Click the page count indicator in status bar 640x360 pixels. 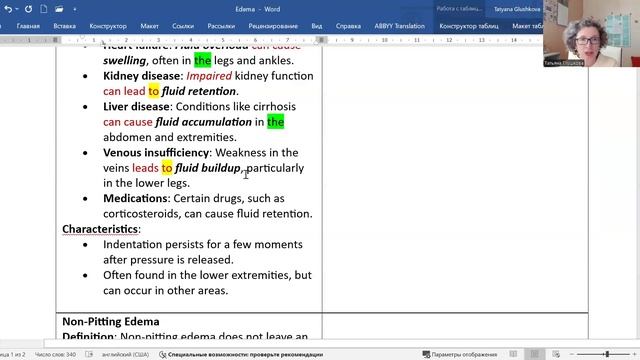(13, 354)
